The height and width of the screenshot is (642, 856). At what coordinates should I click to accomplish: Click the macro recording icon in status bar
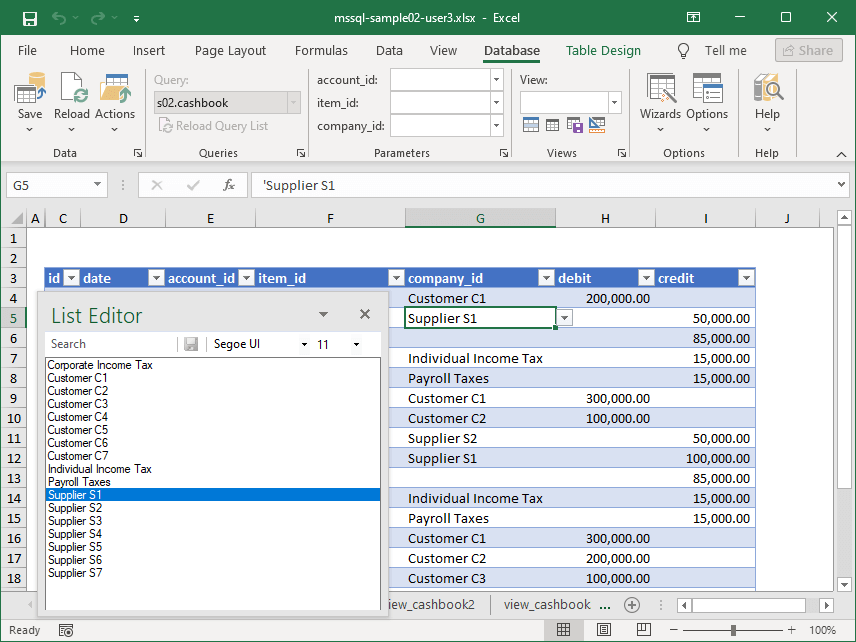pos(66,629)
